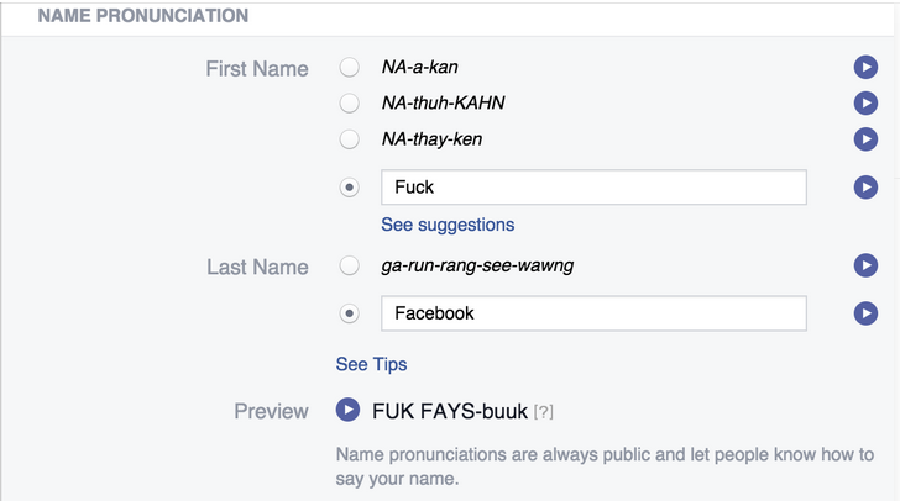
Task: Select the NA-thuh-KAHN radio option
Action: tap(349, 103)
